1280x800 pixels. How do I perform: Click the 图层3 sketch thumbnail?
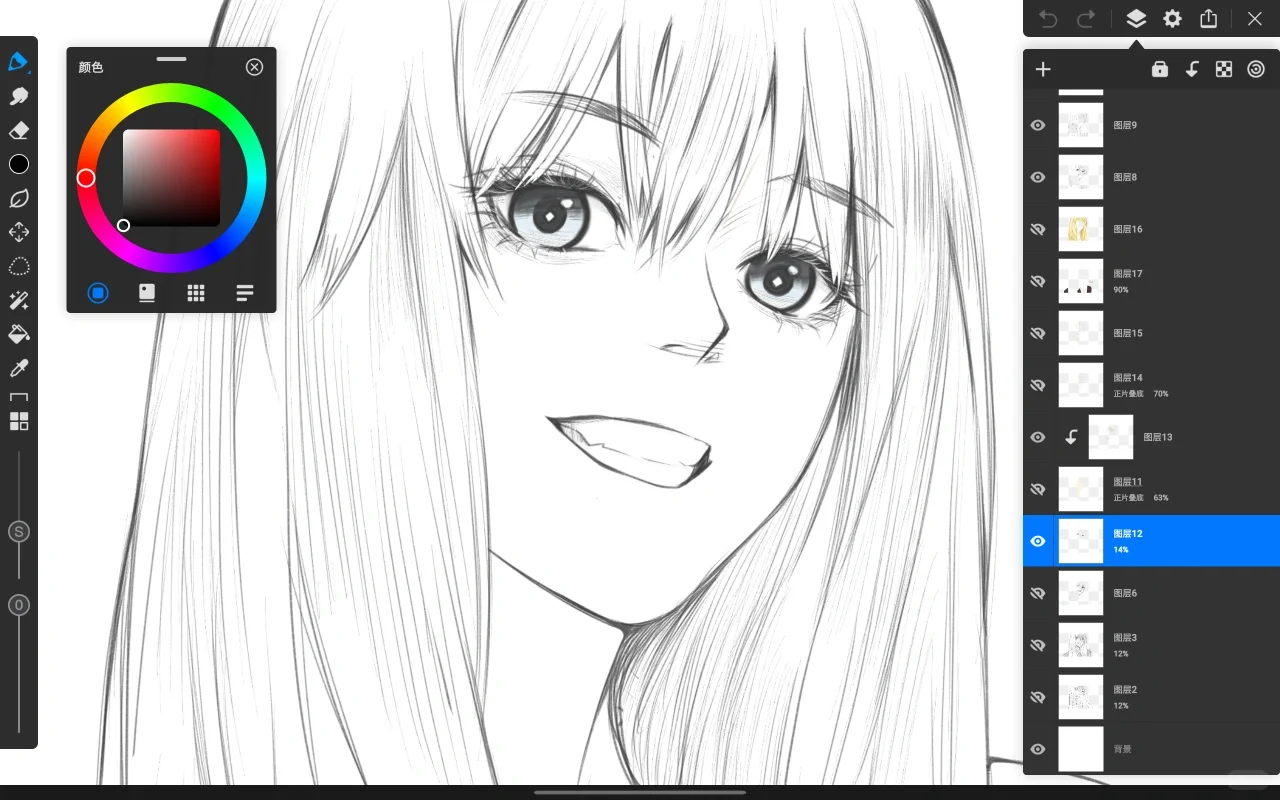point(1081,645)
